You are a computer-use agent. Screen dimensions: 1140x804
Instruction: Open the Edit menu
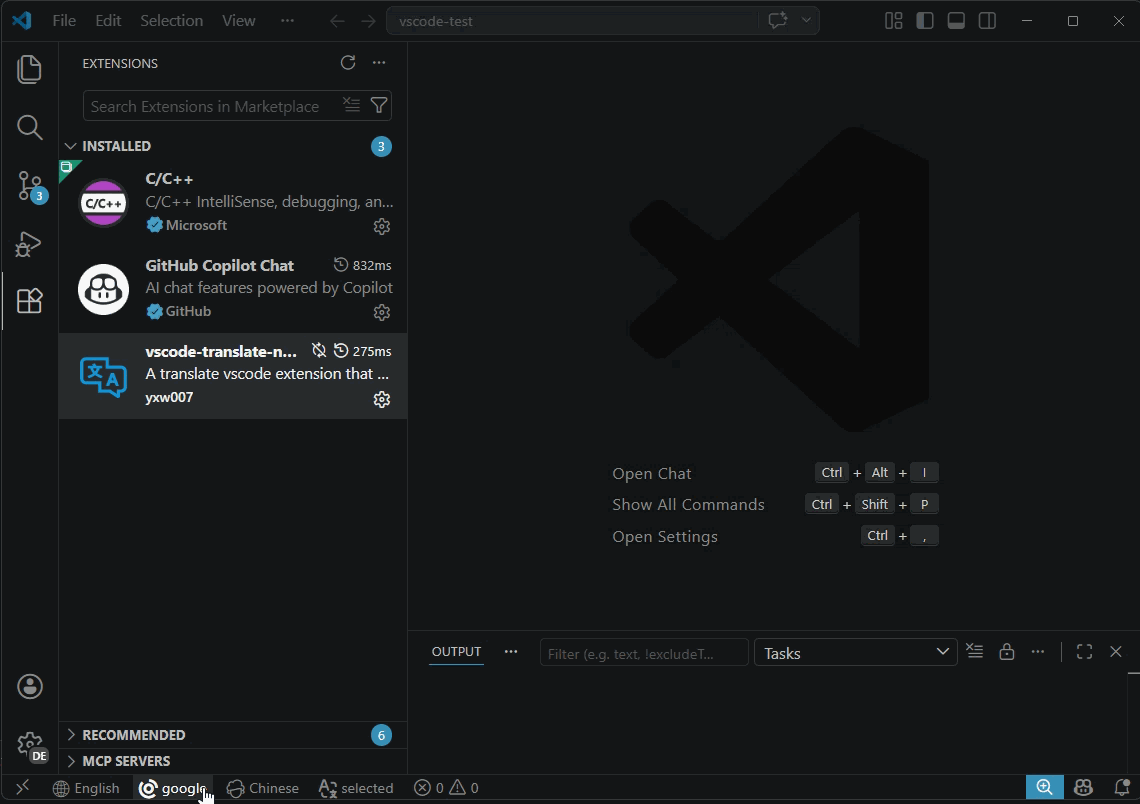pos(108,21)
